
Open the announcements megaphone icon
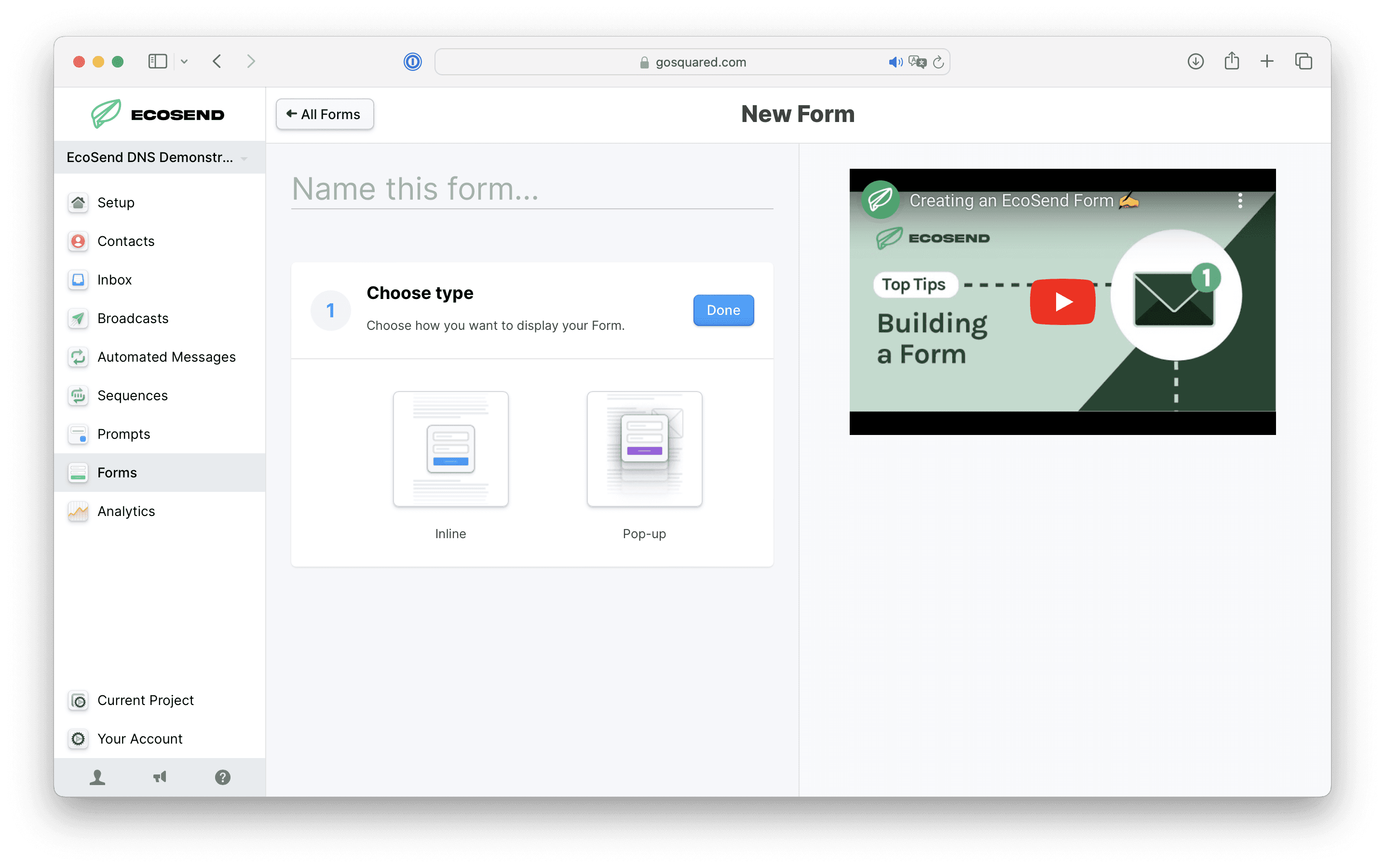pos(160,777)
